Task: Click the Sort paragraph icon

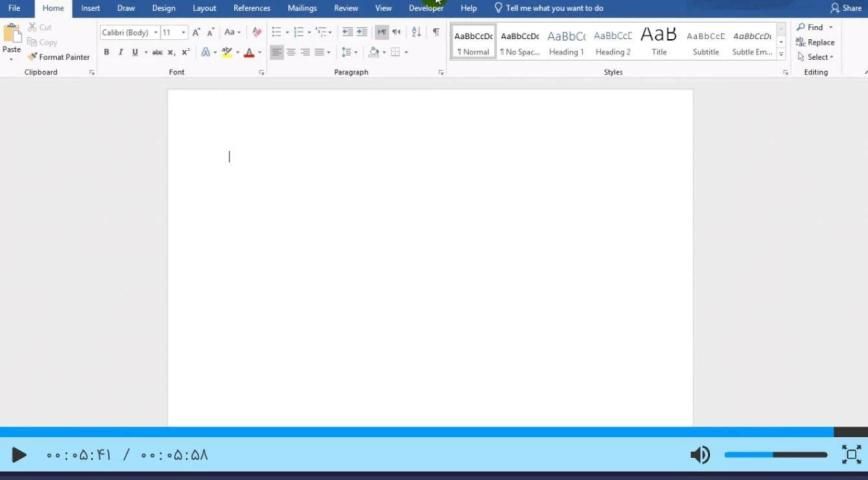Action: coord(416,32)
